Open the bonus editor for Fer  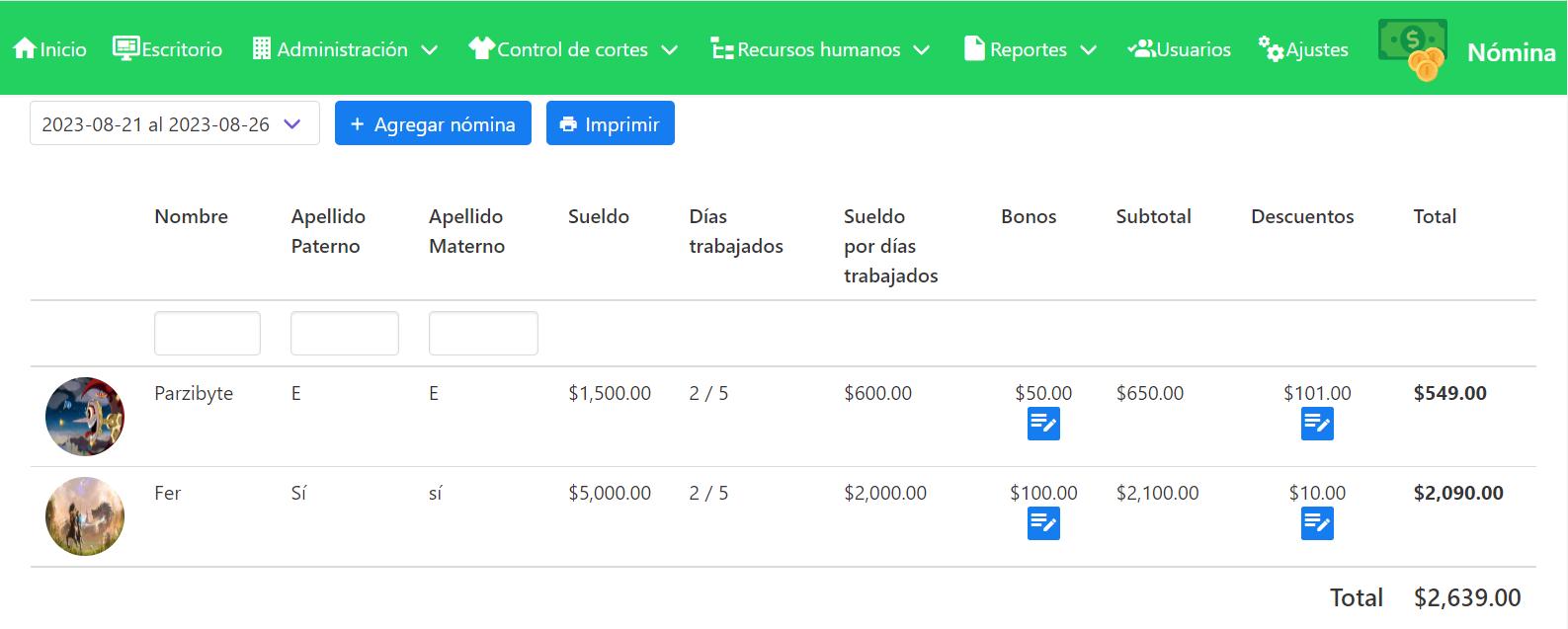(x=1043, y=523)
